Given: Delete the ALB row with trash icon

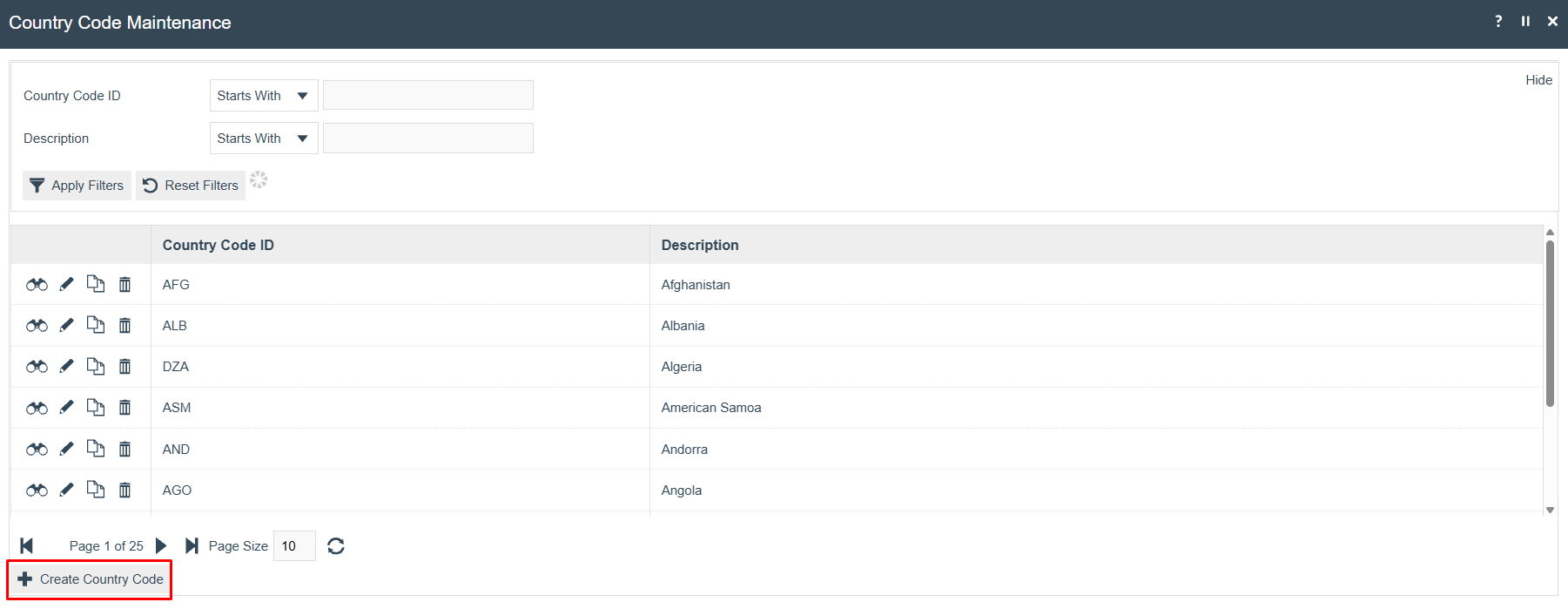Looking at the screenshot, I should pos(124,325).
